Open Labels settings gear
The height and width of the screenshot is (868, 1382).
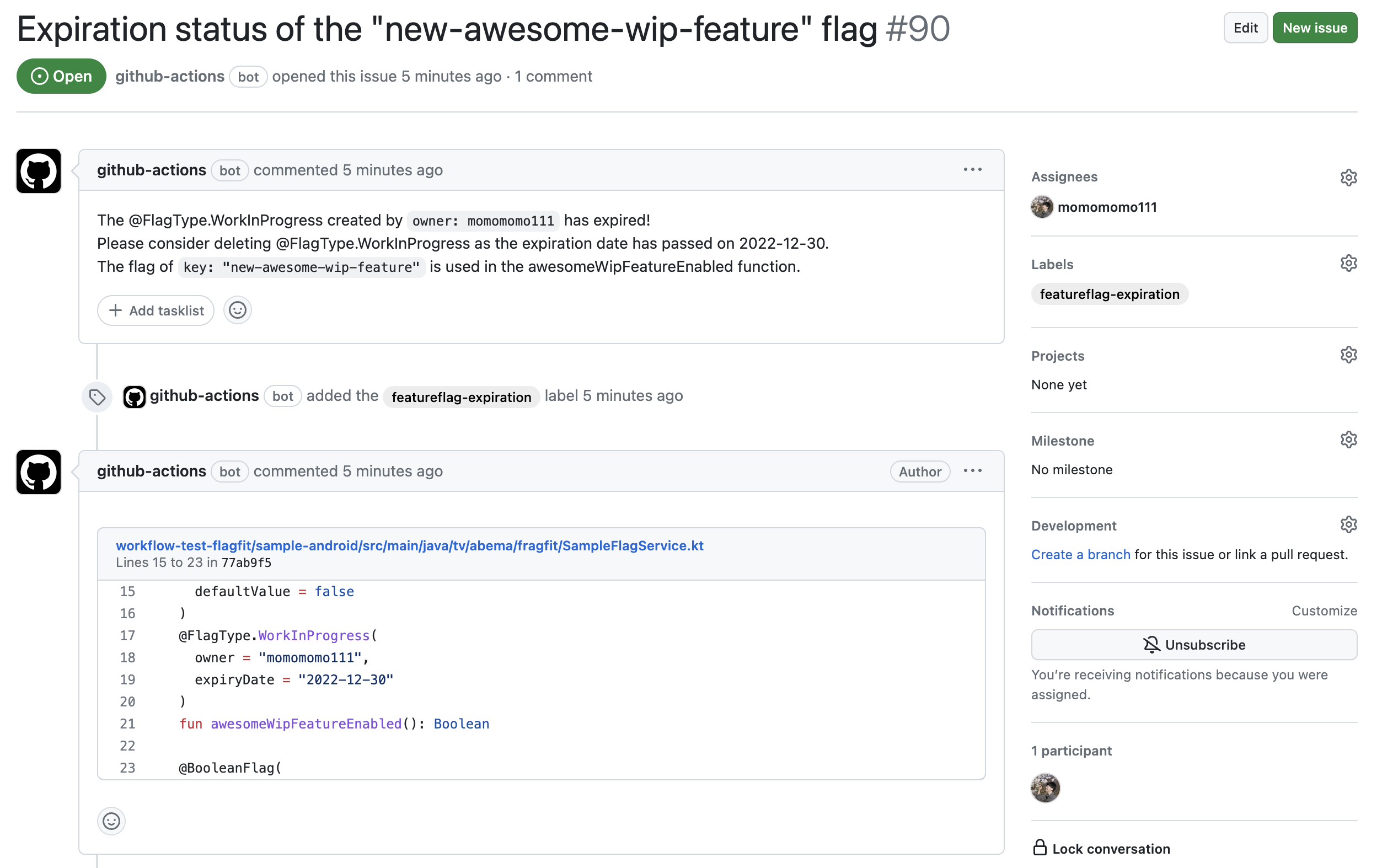1348,263
